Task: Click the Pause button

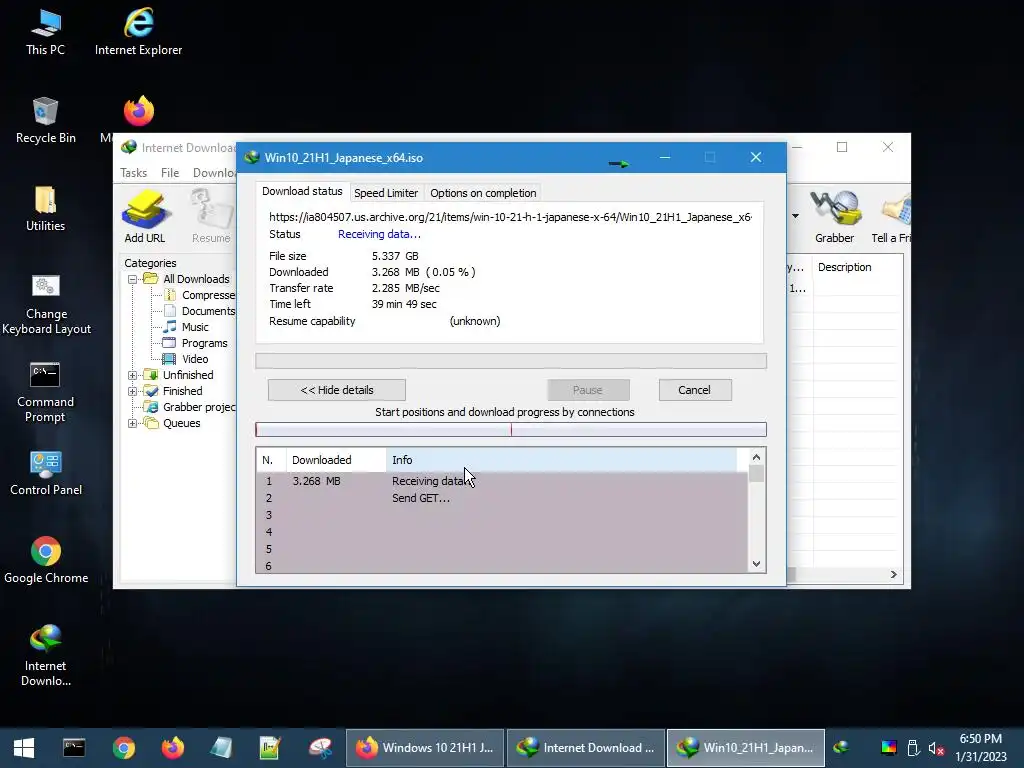Action: (588, 390)
